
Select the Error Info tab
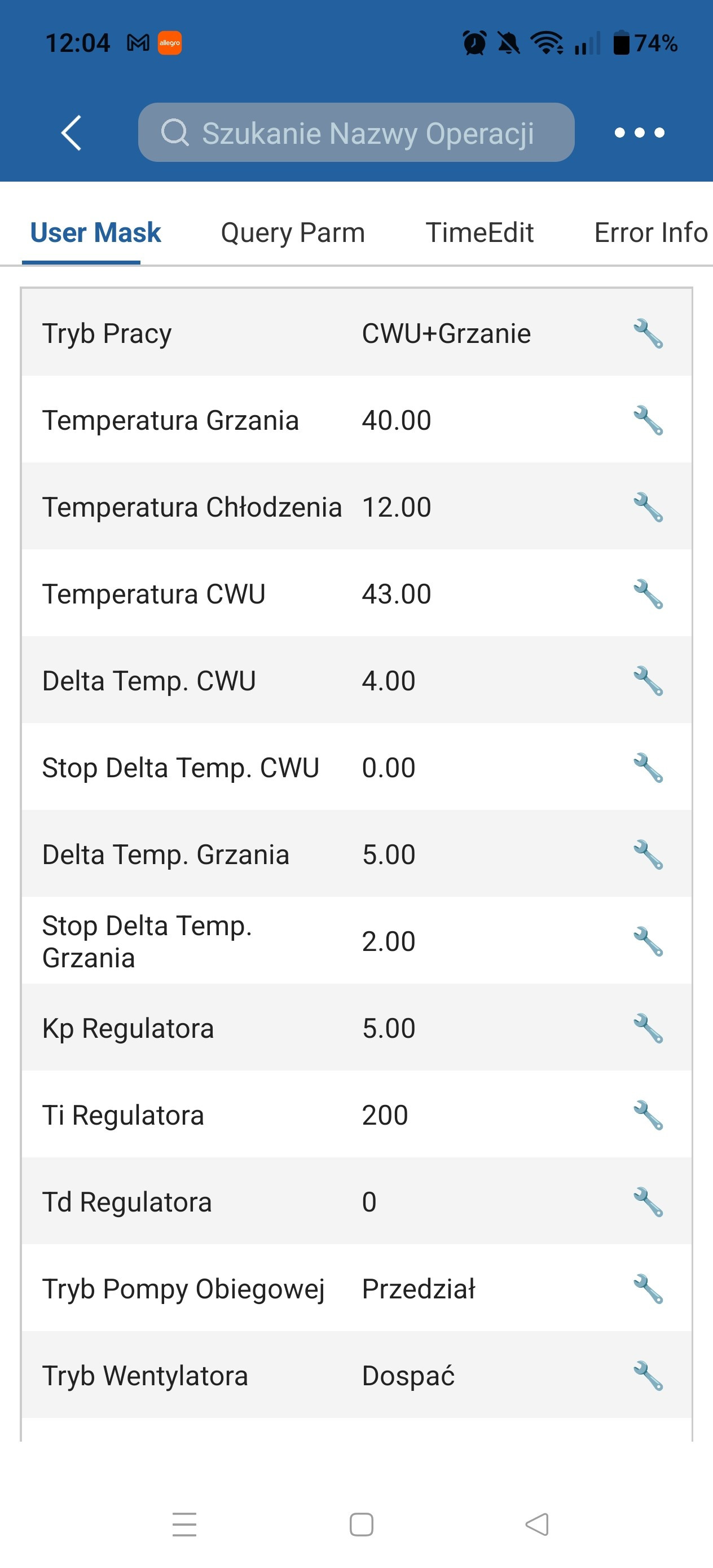tap(650, 232)
